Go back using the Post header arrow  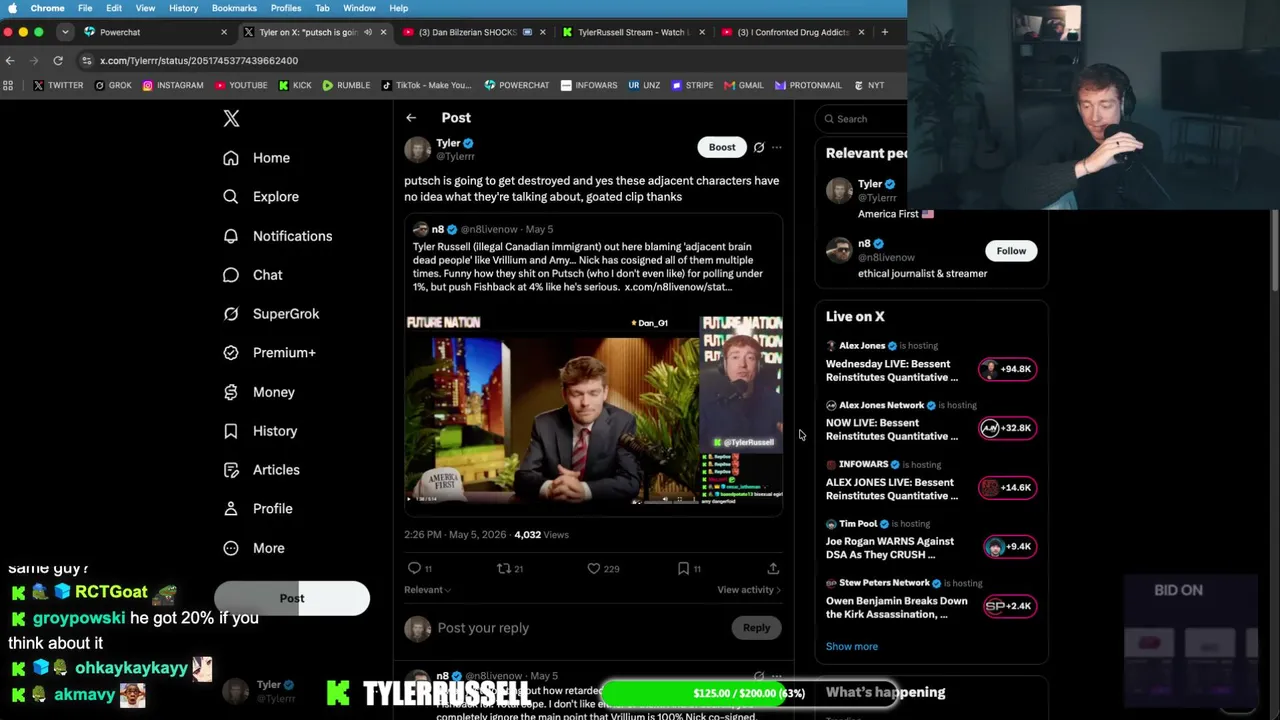click(411, 118)
